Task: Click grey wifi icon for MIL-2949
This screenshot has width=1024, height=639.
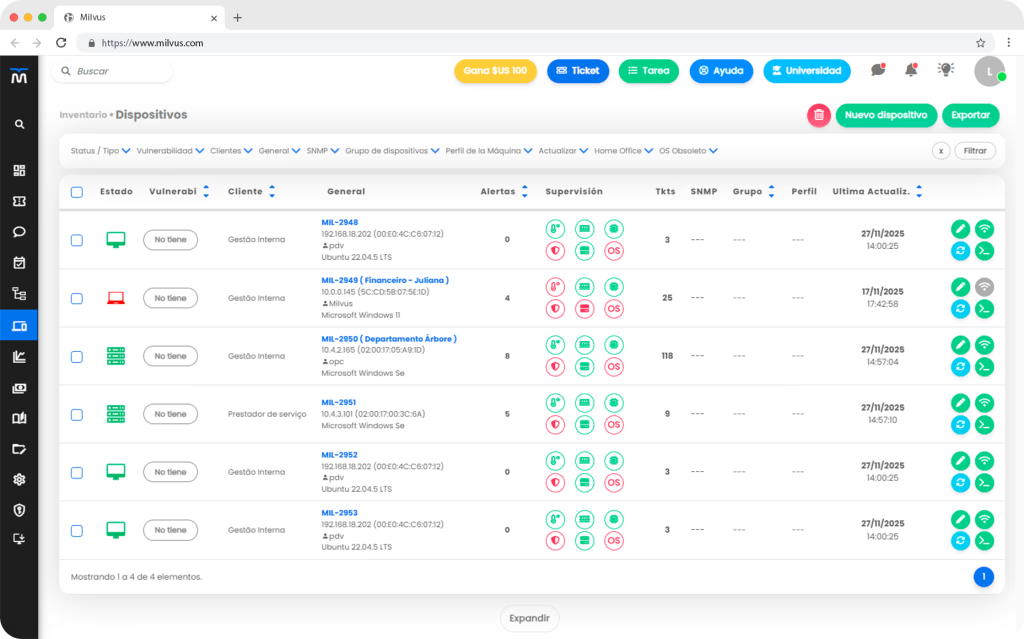Action: [984, 287]
